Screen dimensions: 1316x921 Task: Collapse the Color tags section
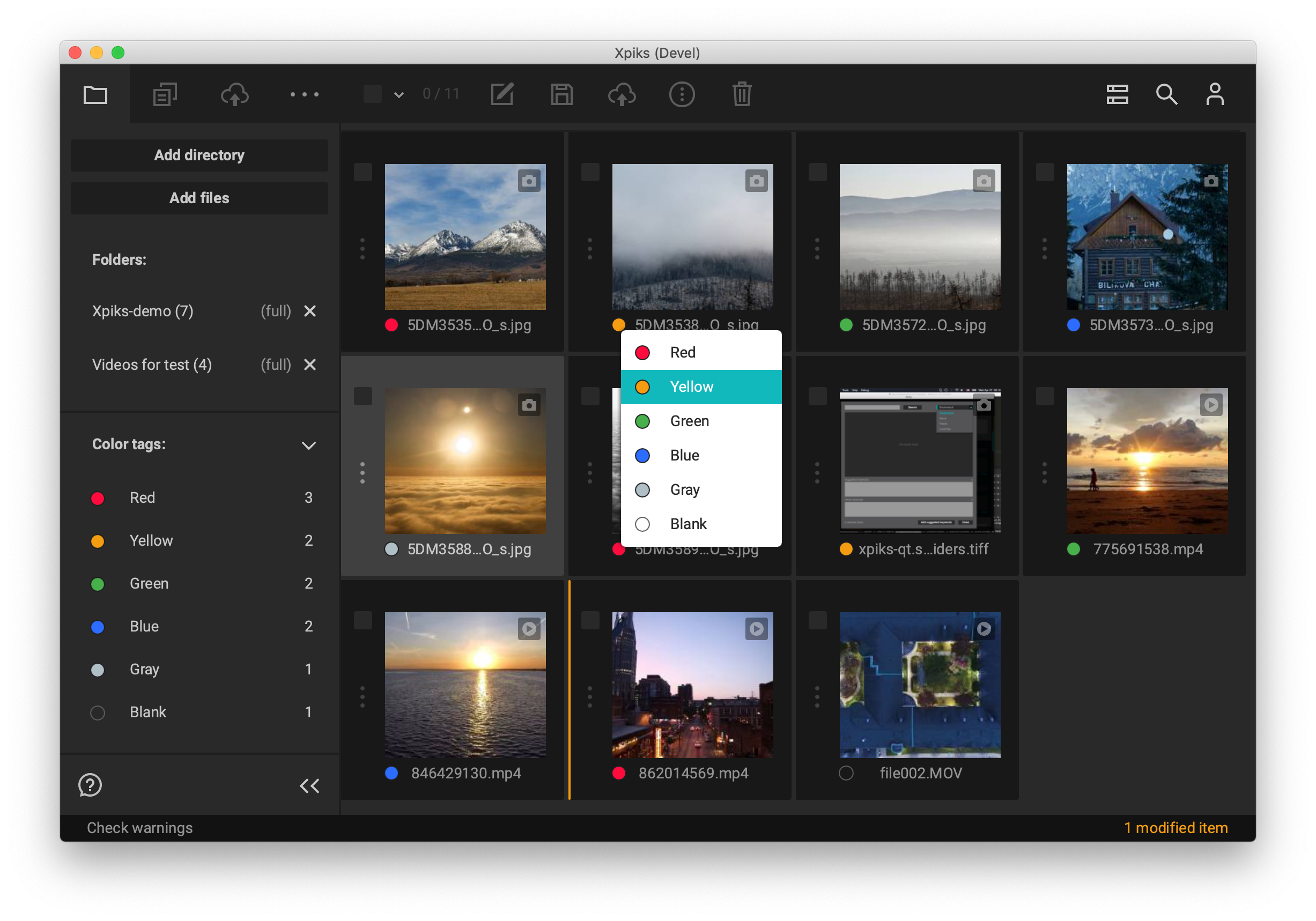[x=309, y=445]
